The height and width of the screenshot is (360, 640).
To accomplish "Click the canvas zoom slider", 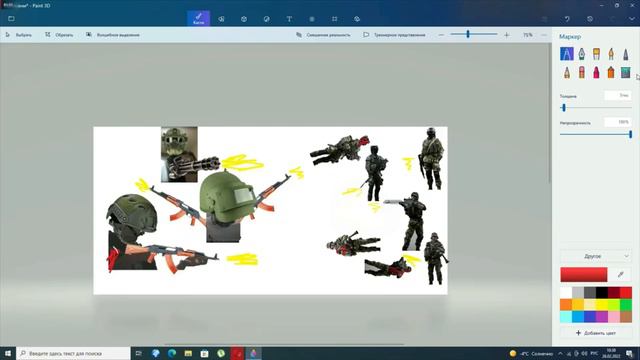I will 474,35.
